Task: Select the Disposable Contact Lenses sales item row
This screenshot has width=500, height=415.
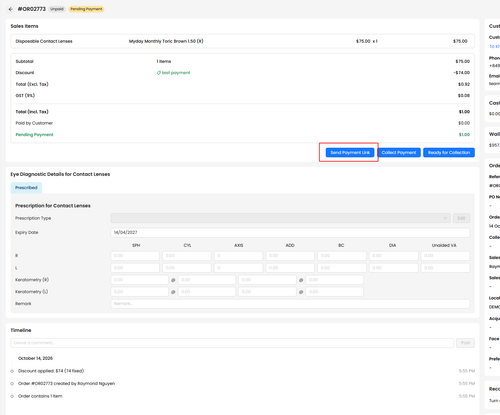Action: coord(242,41)
